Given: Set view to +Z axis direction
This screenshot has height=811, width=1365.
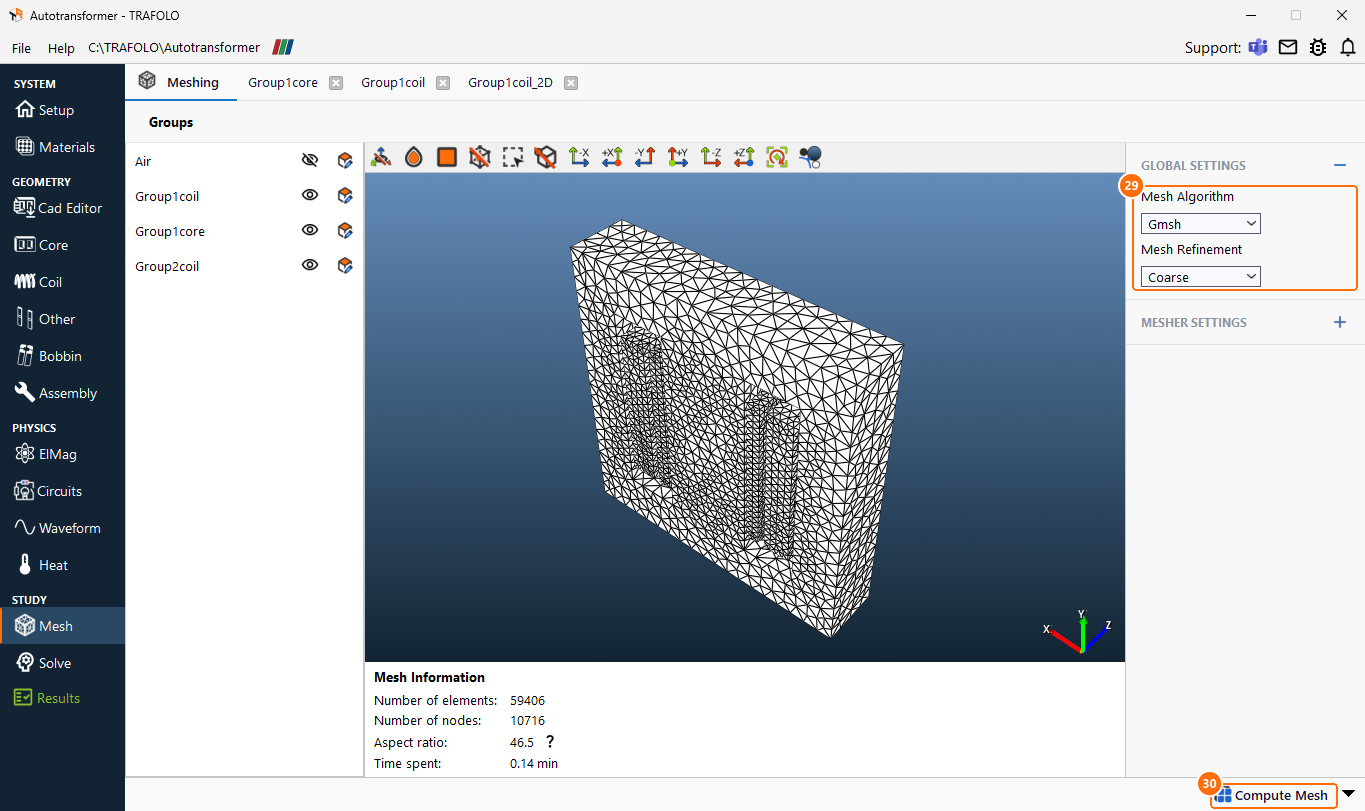Looking at the screenshot, I should point(744,157).
